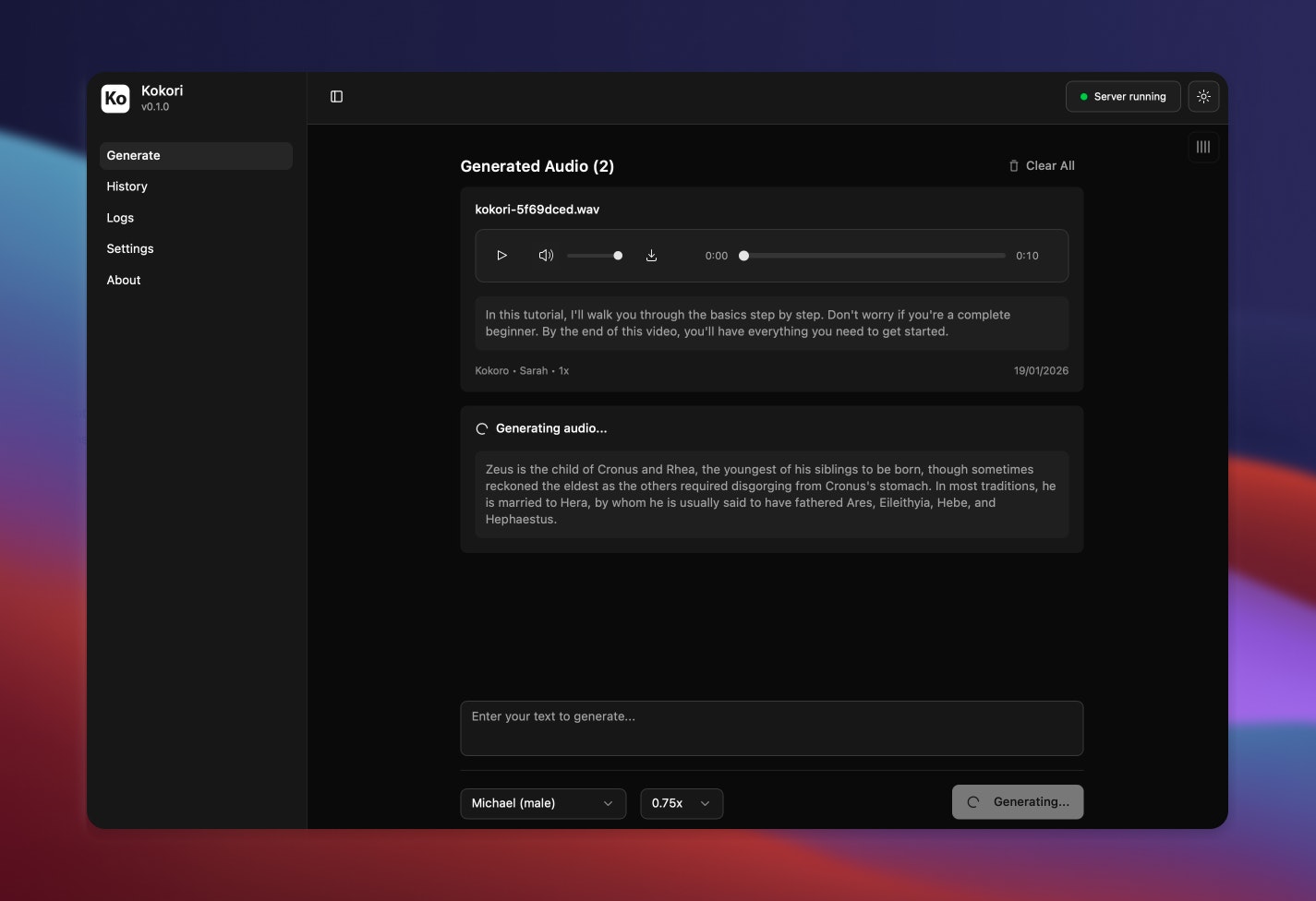
Task: Click the tutorial transcript text
Action: pos(748,323)
